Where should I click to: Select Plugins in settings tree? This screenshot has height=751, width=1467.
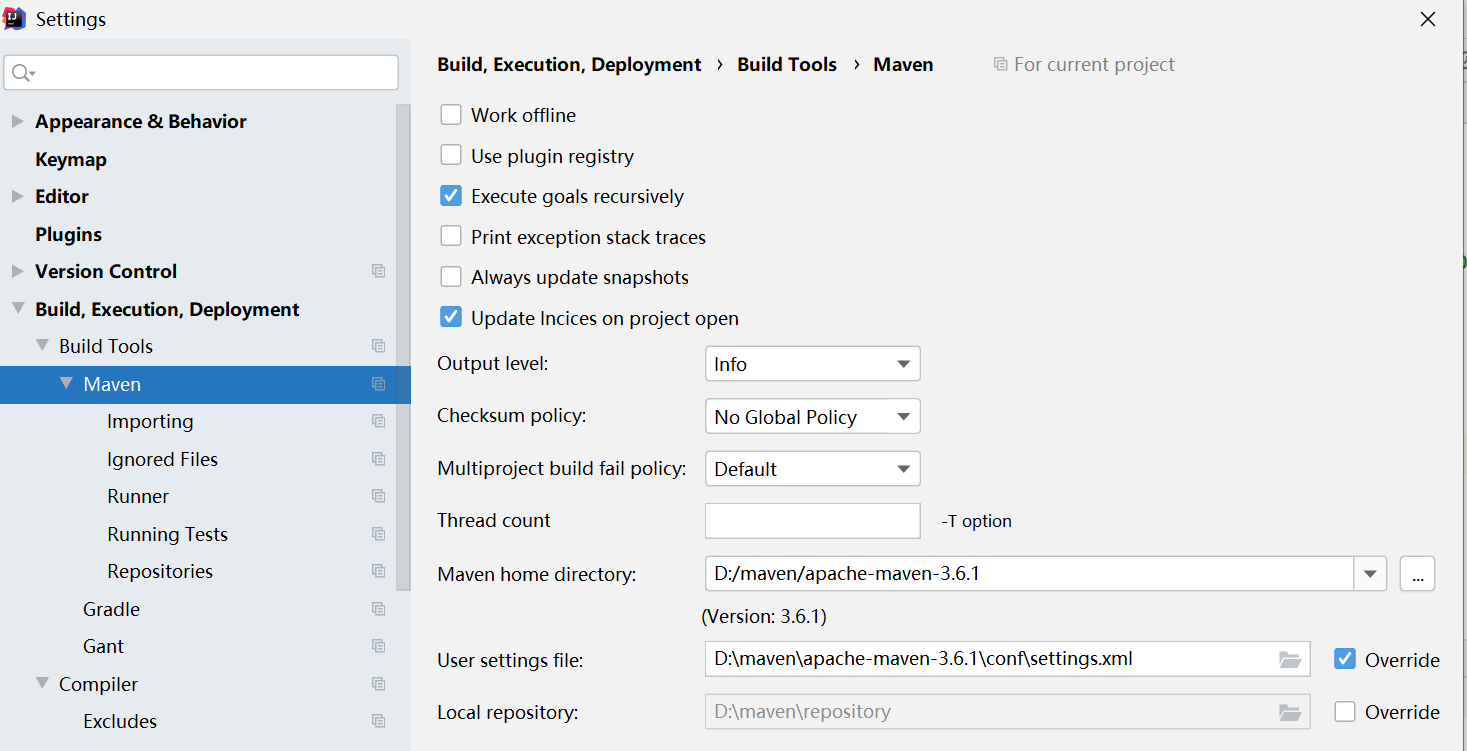pos(68,234)
